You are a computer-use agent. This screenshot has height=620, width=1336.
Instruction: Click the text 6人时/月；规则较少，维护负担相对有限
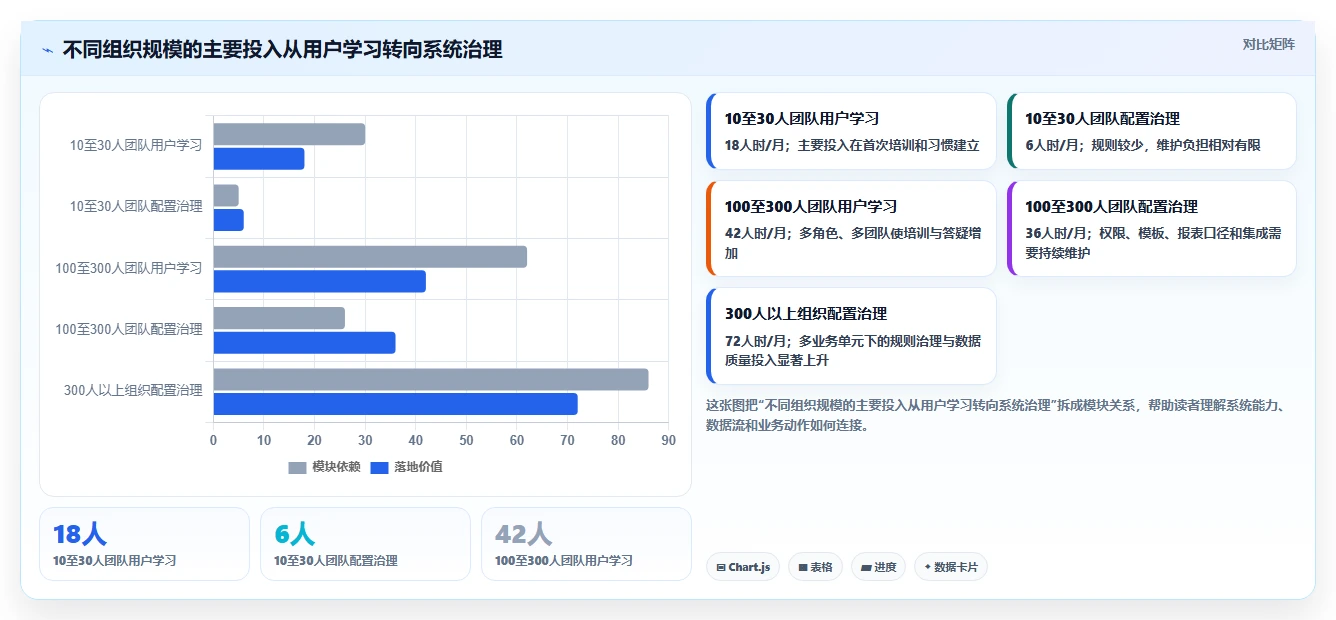click(1143, 145)
